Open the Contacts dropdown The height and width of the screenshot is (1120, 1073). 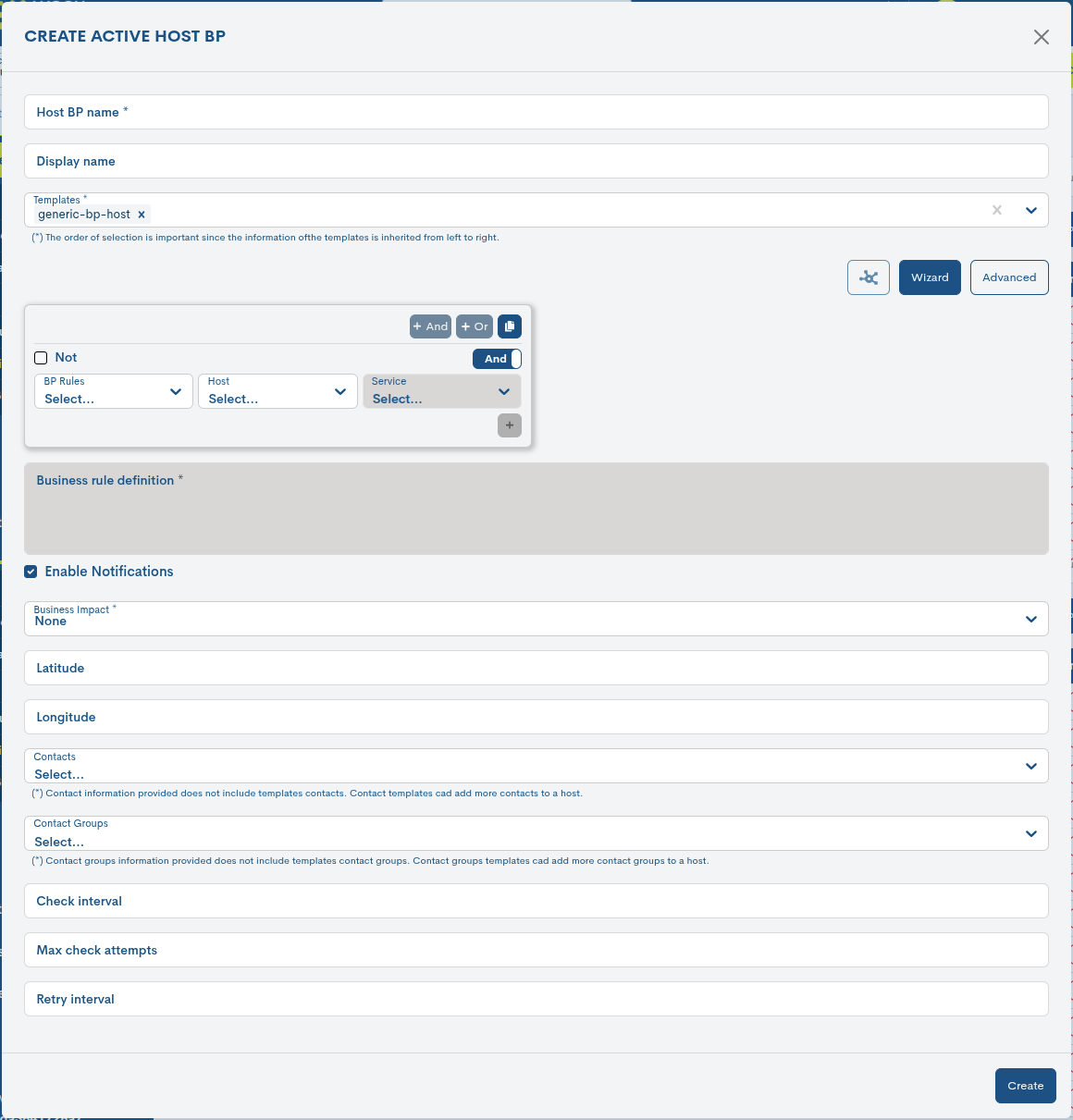click(536, 766)
